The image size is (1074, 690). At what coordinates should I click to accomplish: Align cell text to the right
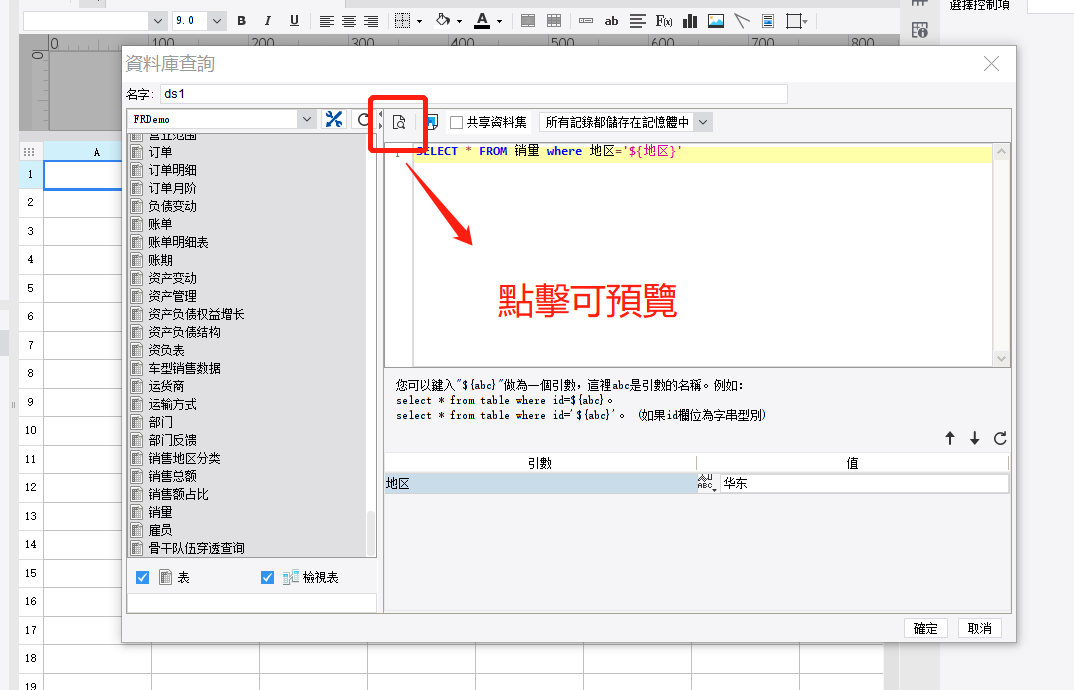(371, 21)
